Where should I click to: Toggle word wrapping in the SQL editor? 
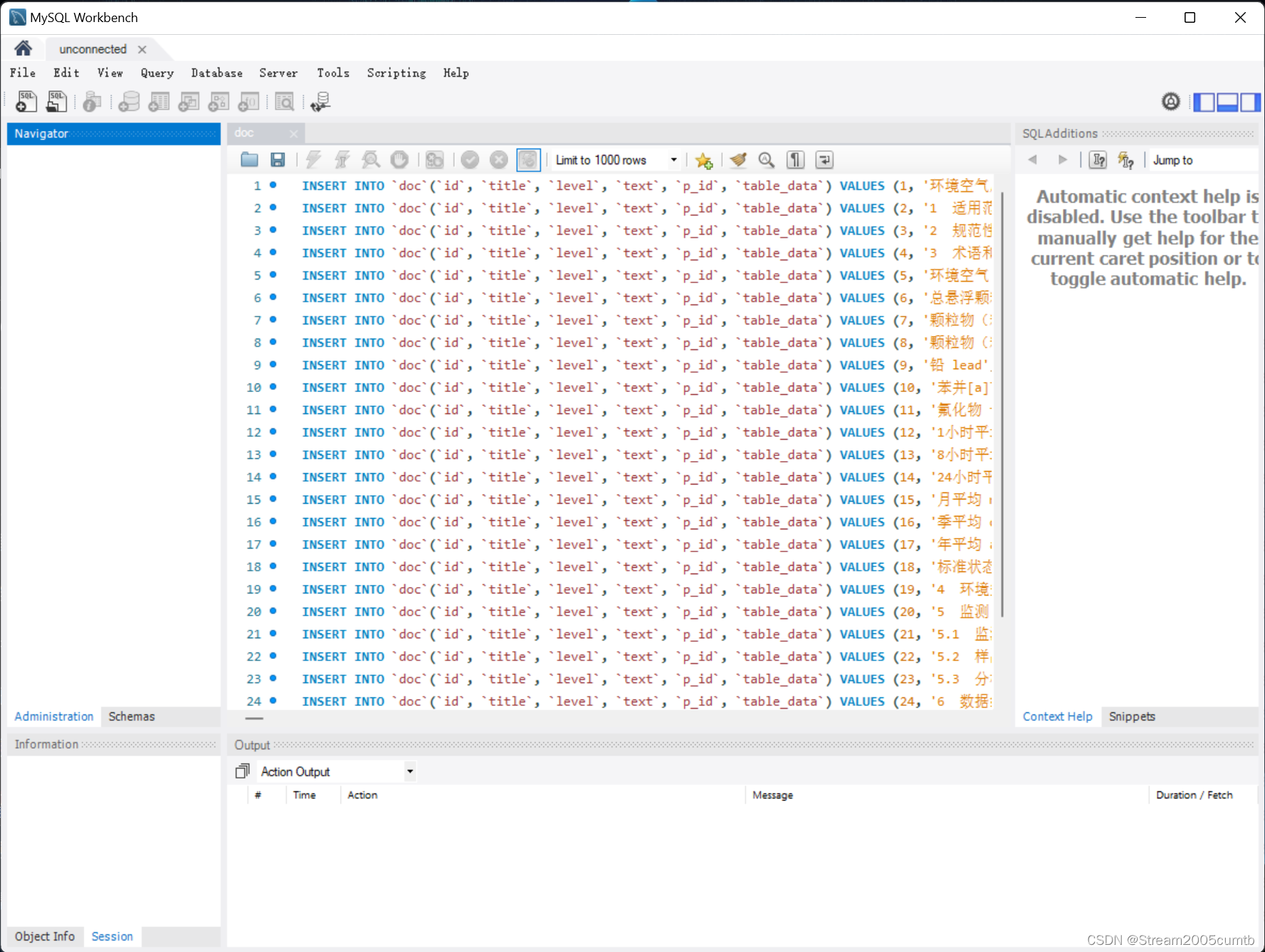824,159
